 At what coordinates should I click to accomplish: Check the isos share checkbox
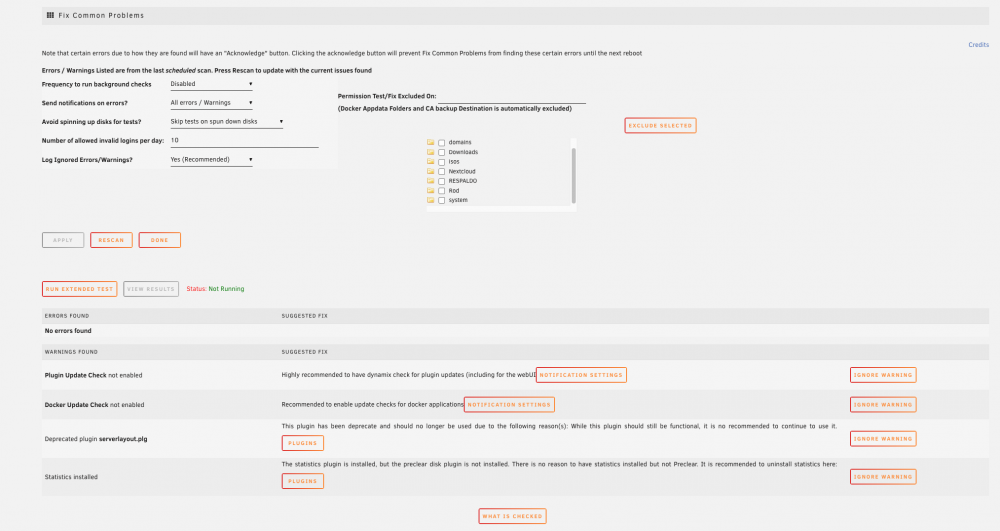[441, 162]
